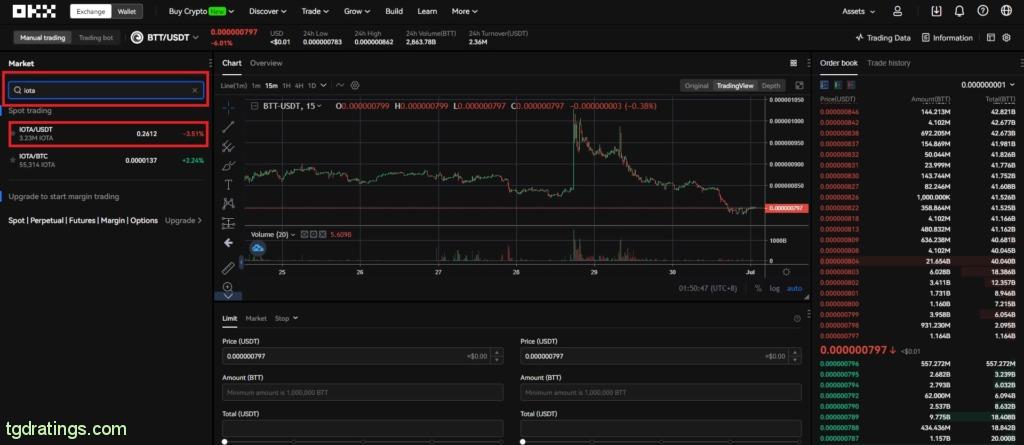
Task: Open the notifications bell
Action: coord(959,11)
